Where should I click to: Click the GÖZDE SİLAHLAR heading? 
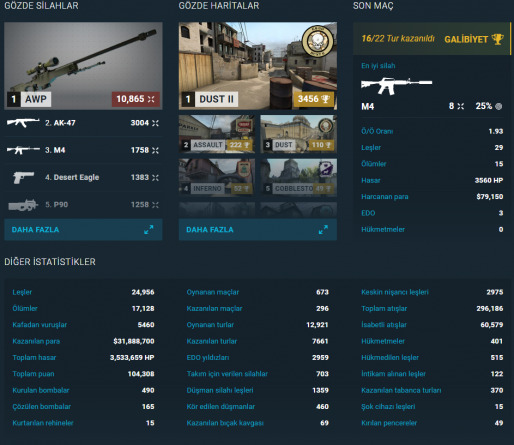pyautogui.click(x=41, y=6)
